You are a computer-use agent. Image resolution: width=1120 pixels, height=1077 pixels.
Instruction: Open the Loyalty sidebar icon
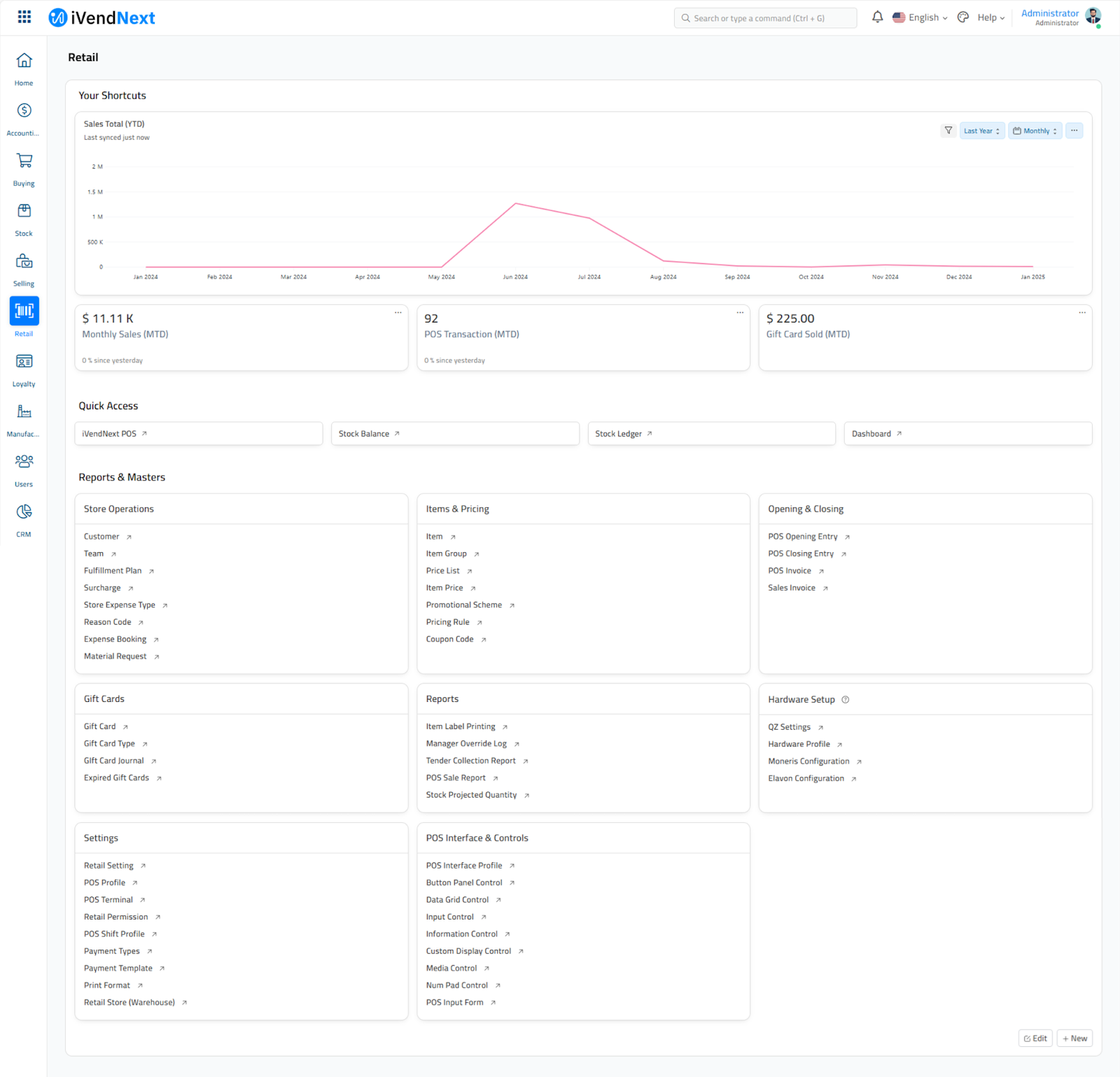(x=24, y=362)
